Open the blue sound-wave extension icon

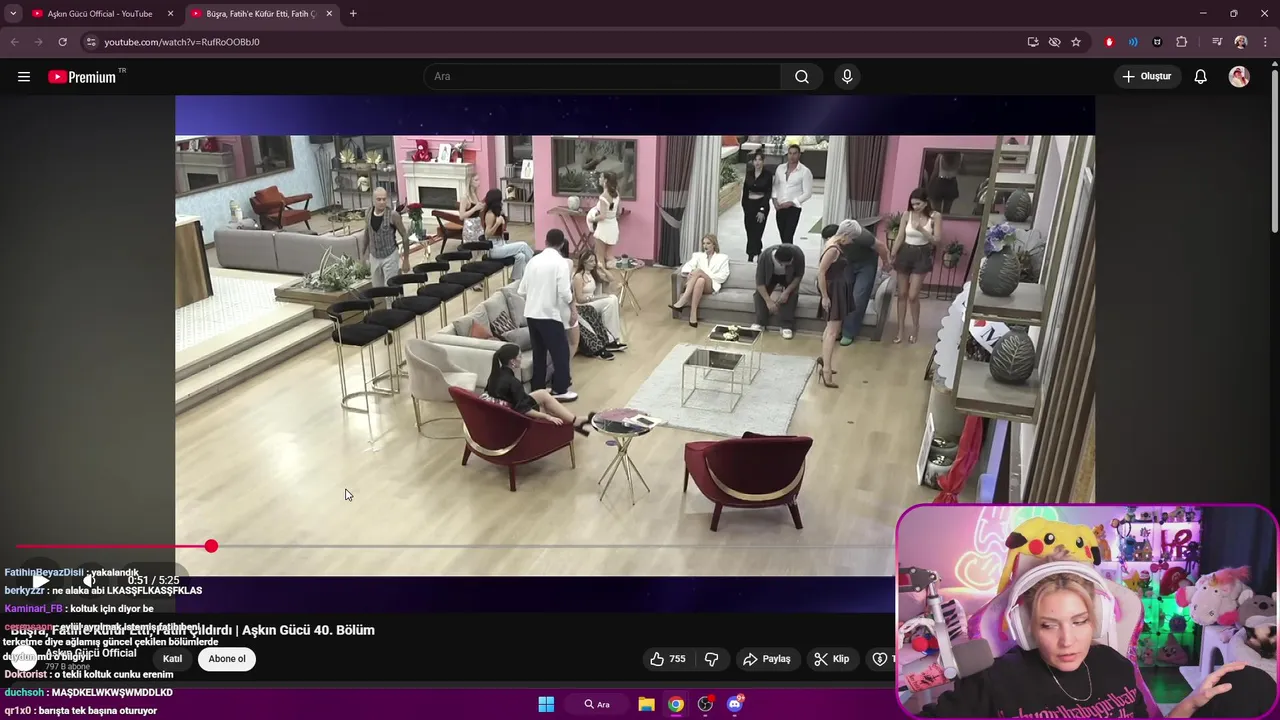click(x=1133, y=42)
